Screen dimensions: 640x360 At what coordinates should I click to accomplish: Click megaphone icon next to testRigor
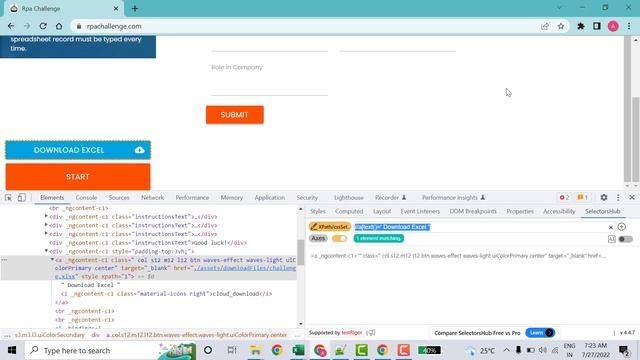[371, 333]
